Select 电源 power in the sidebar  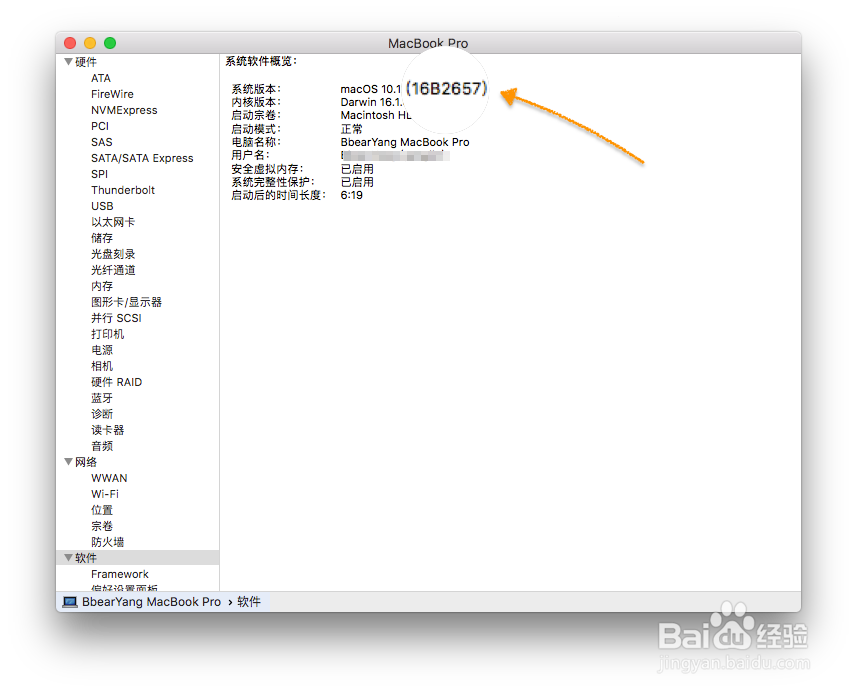pyautogui.click(x=102, y=350)
